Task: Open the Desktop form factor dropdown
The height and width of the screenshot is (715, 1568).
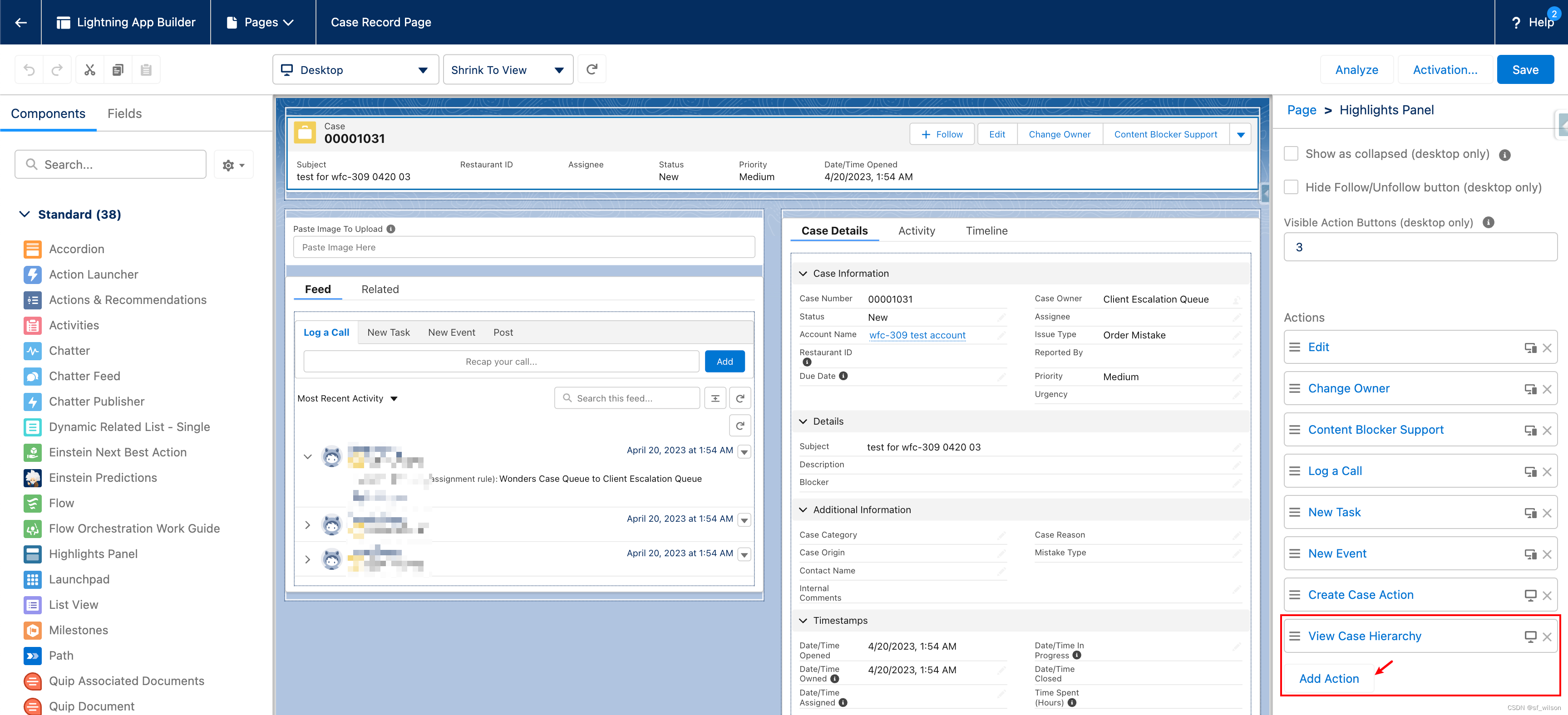Action: [x=355, y=70]
